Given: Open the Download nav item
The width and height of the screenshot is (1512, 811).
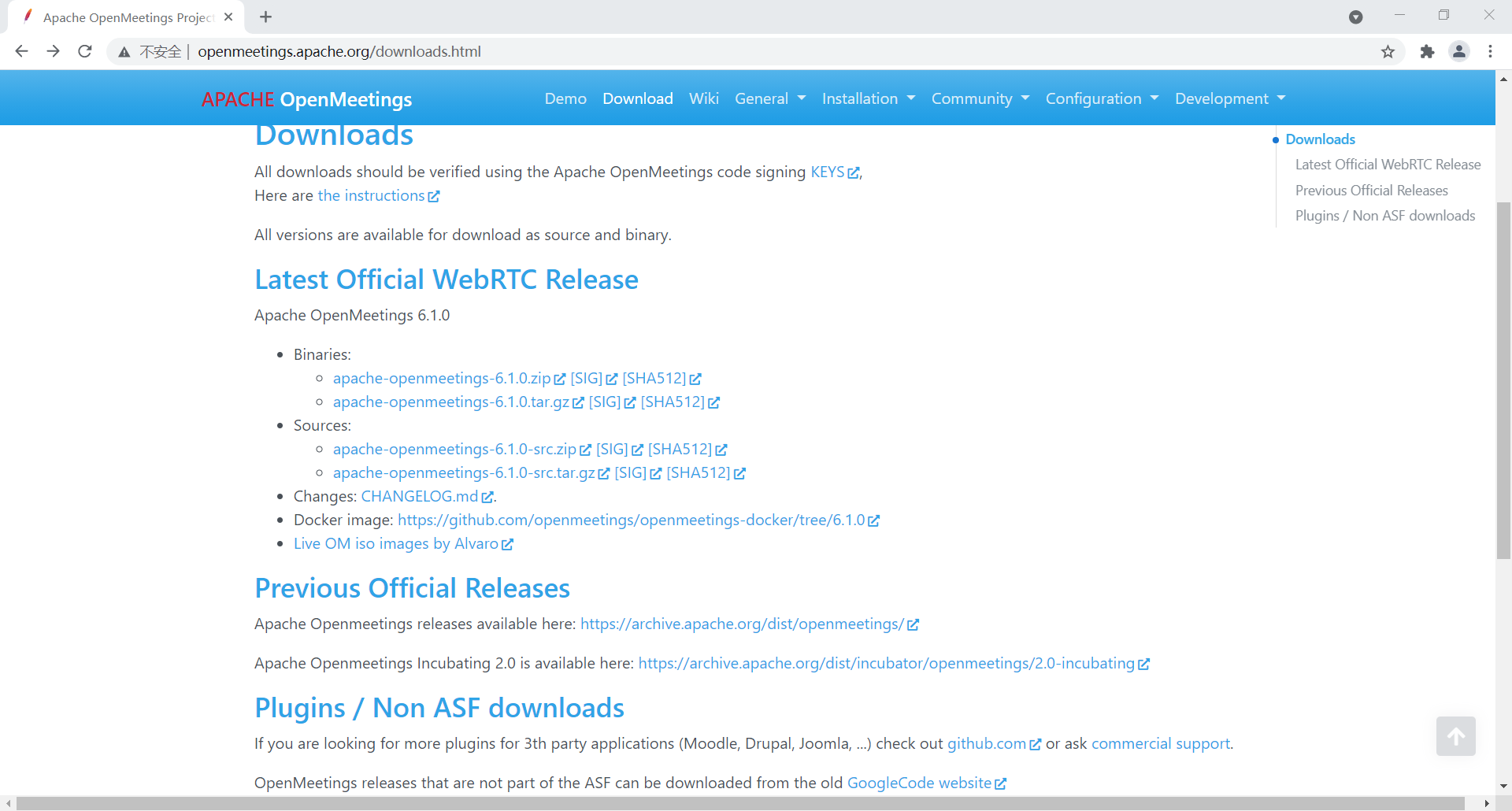Looking at the screenshot, I should pyautogui.click(x=638, y=98).
